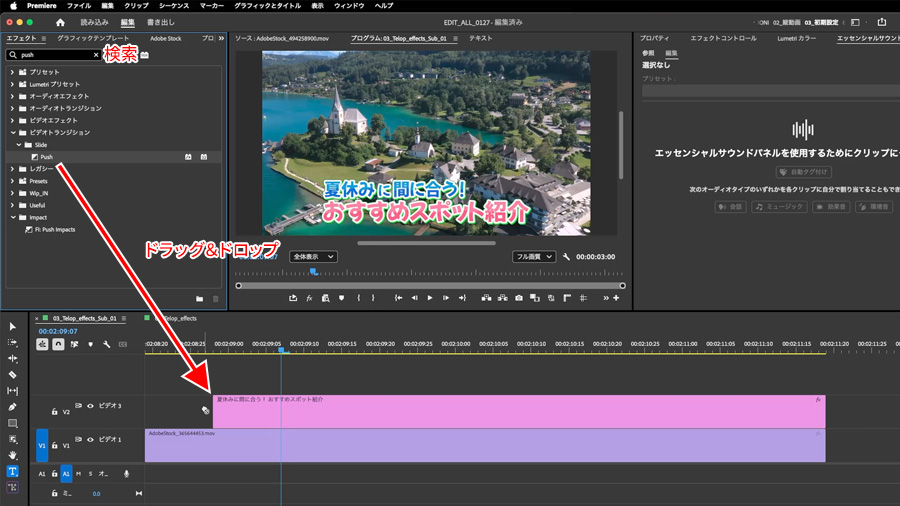Select the Hand tool

pos(13,455)
